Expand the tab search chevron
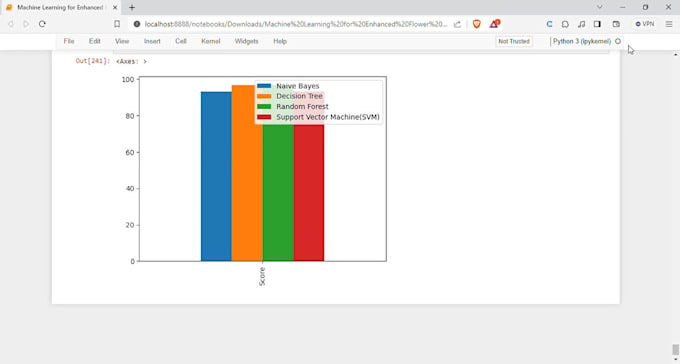The image size is (680, 364). [x=600, y=7]
